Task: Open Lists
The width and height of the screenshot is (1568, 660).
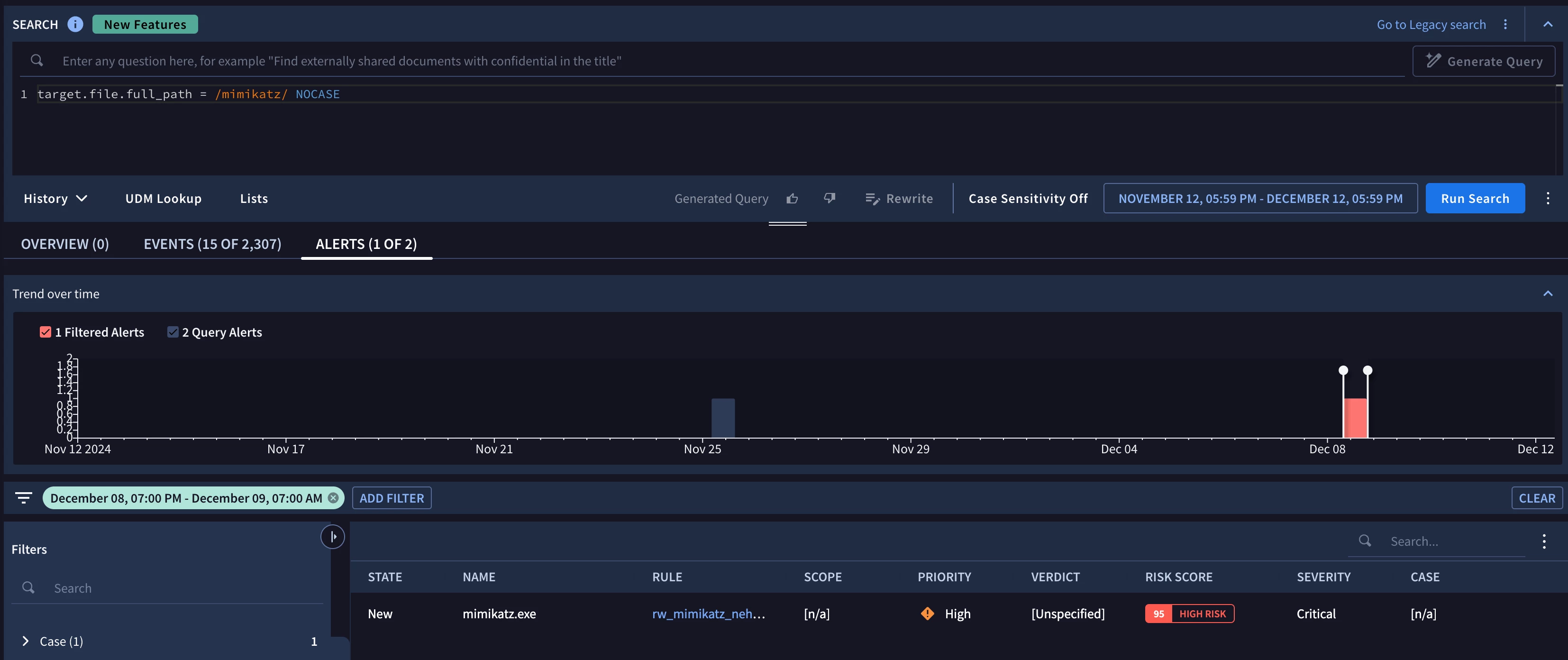Action: pyautogui.click(x=254, y=199)
